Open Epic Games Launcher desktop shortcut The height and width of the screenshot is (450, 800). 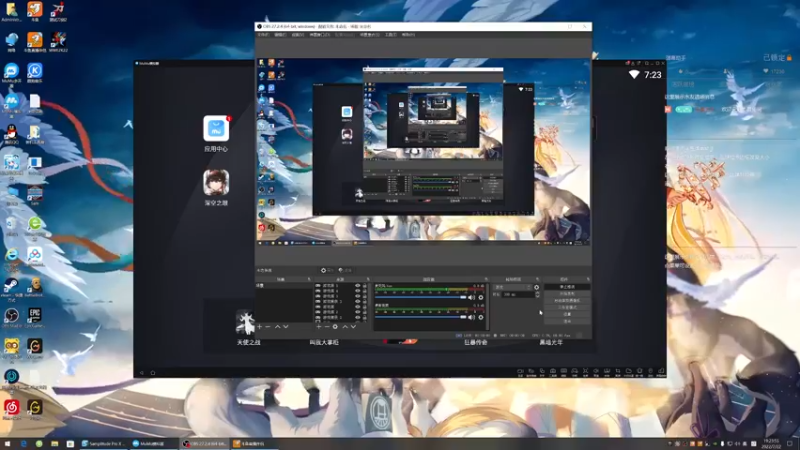click(35, 317)
